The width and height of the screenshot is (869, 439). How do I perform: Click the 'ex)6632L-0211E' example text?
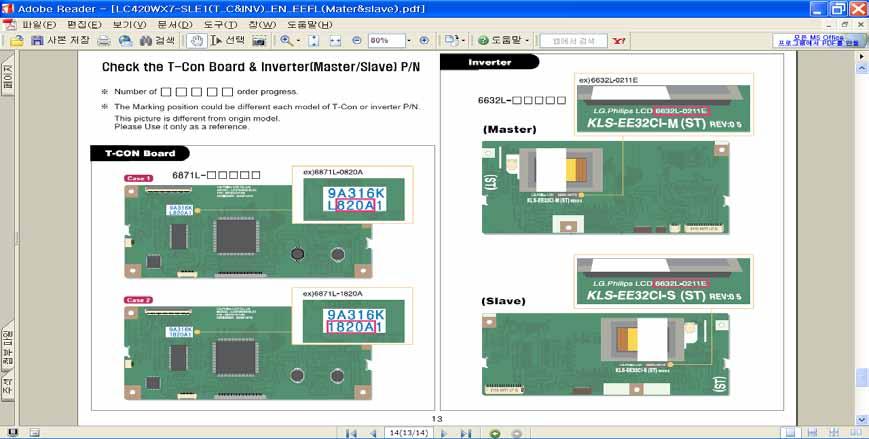click(x=609, y=80)
